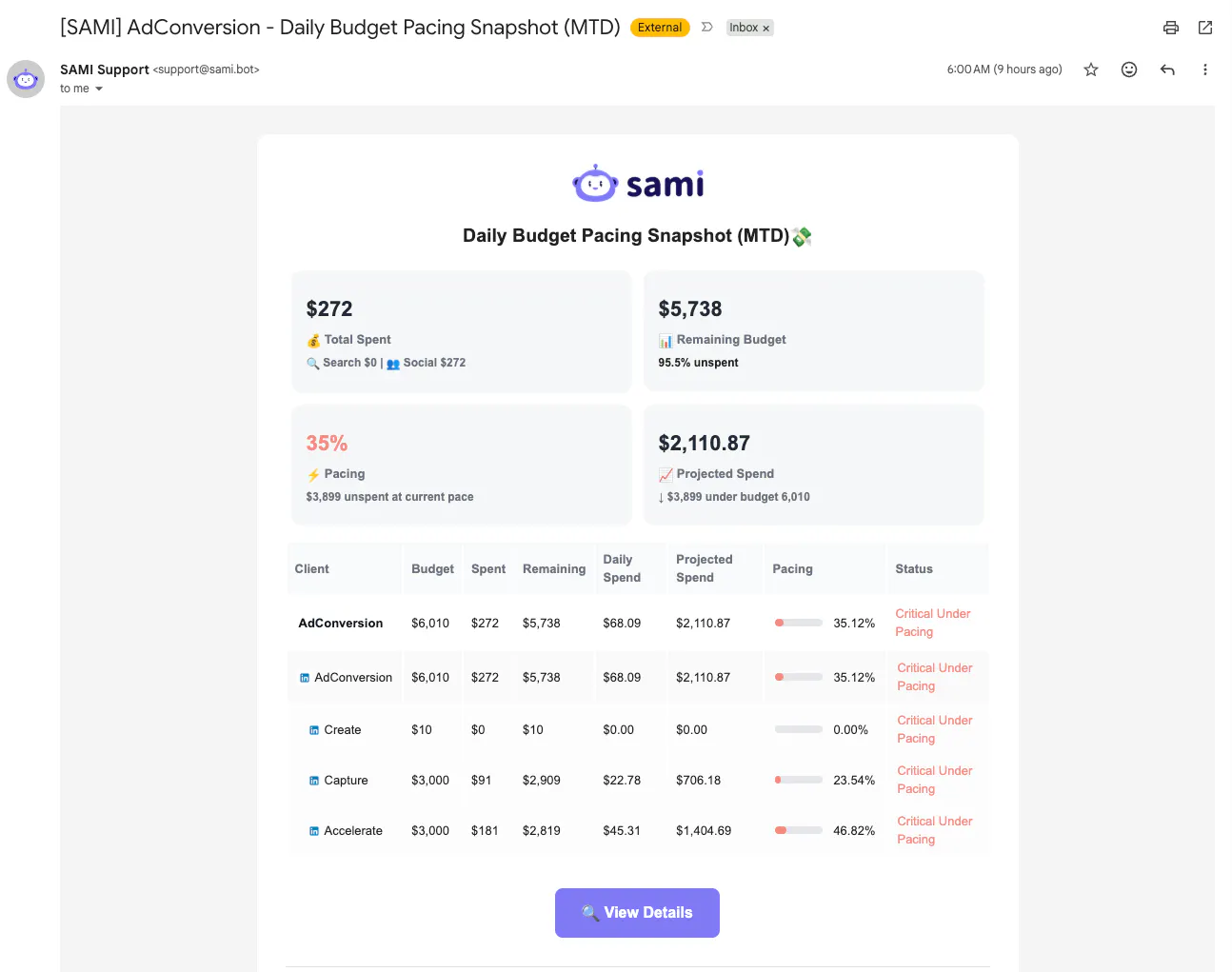Click the Capture campaign name
This screenshot has width=1232, height=972.
click(346, 781)
